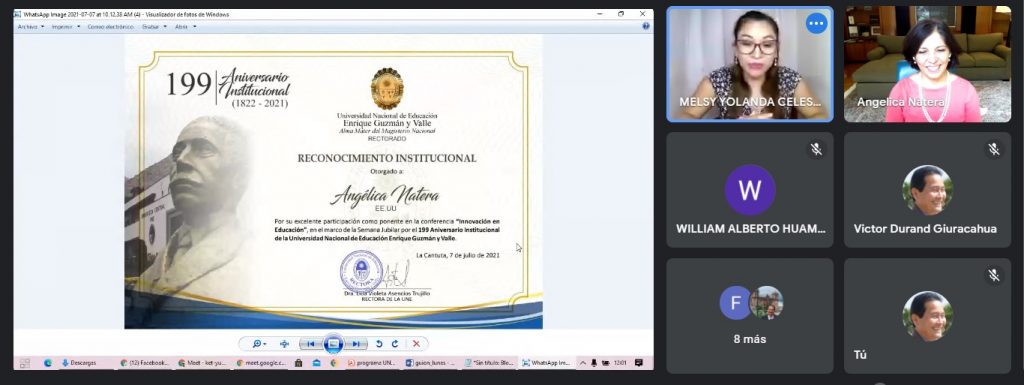
Task: Open the Archivo menu in photo viewer
Action: coord(31,27)
